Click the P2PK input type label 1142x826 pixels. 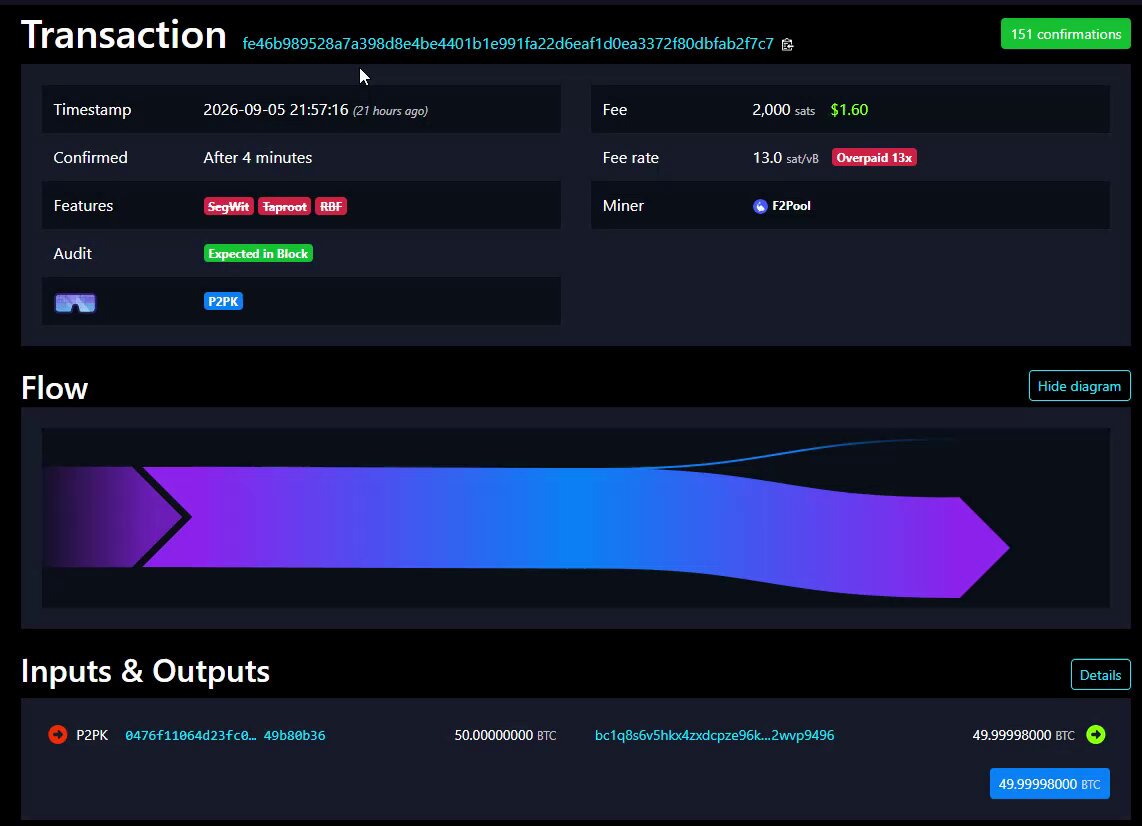click(x=92, y=736)
